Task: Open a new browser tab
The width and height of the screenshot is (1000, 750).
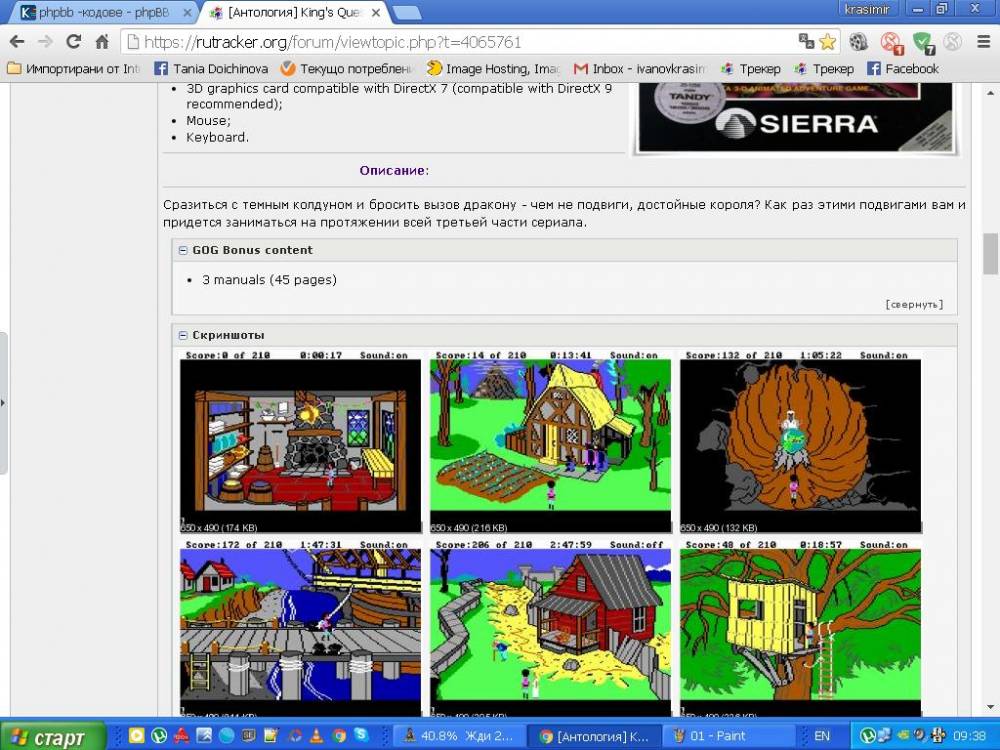Action: point(406,12)
